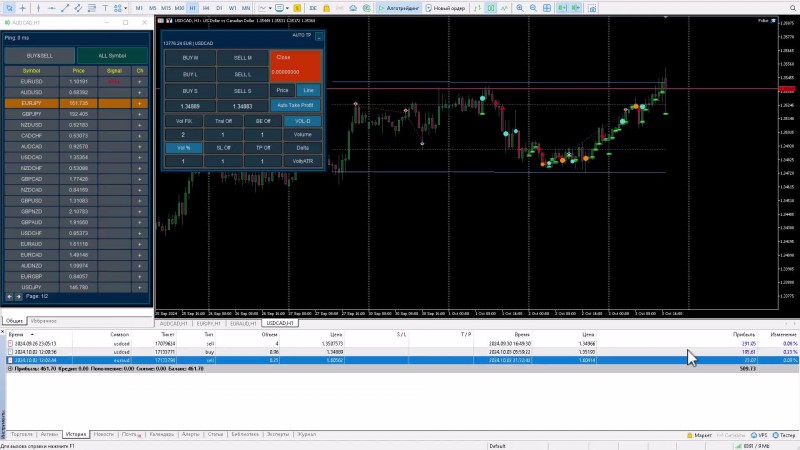Open the search magnifier in toolbar
800x450 pixels.
pos(793,8)
